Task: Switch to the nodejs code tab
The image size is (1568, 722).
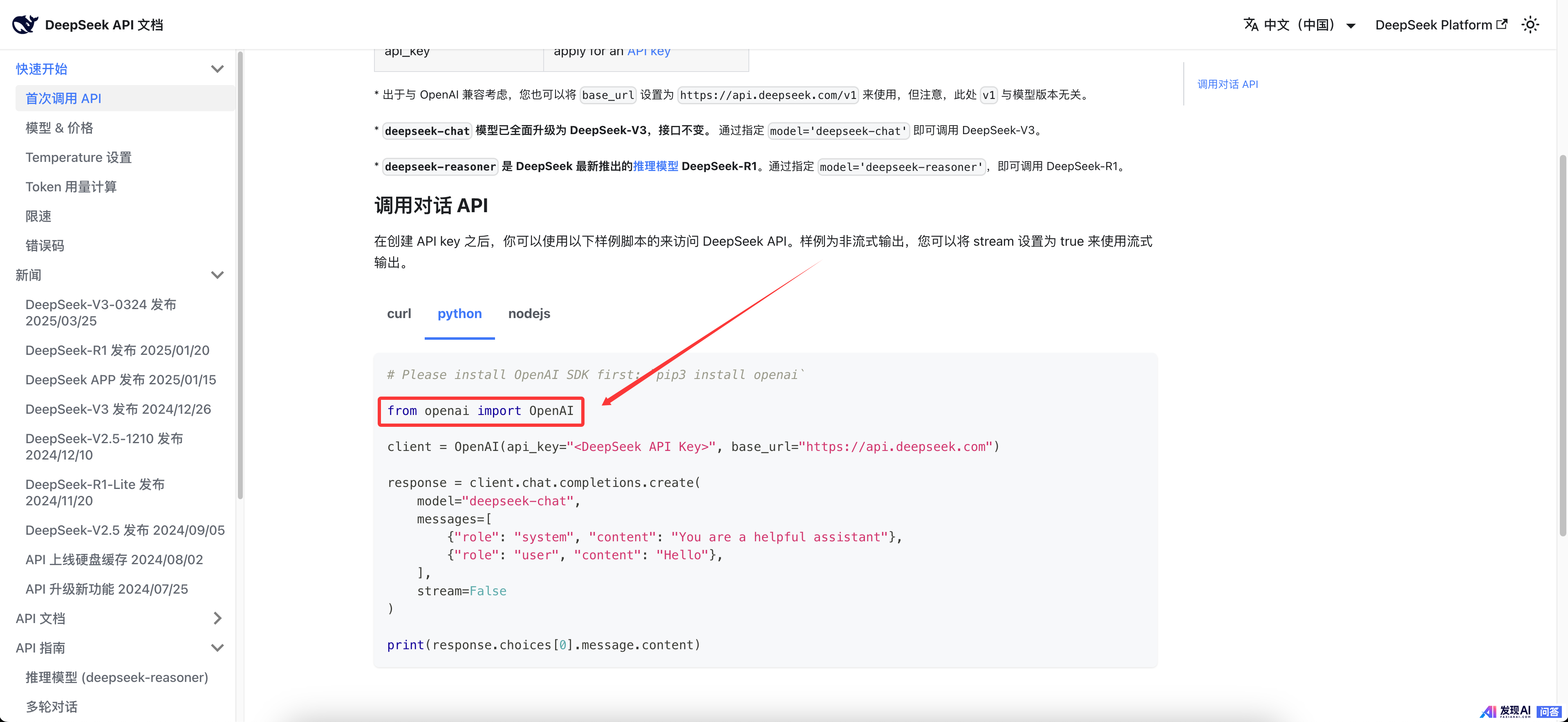Action: point(529,314)
